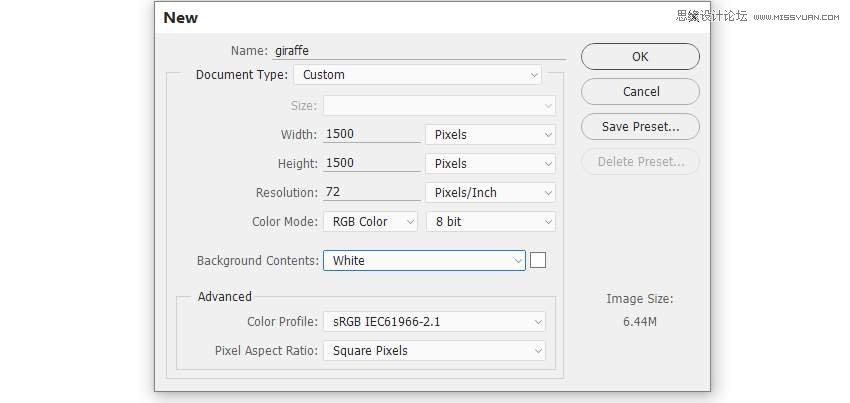
Task: Click the Advanced section label
Action: point(225,296)
